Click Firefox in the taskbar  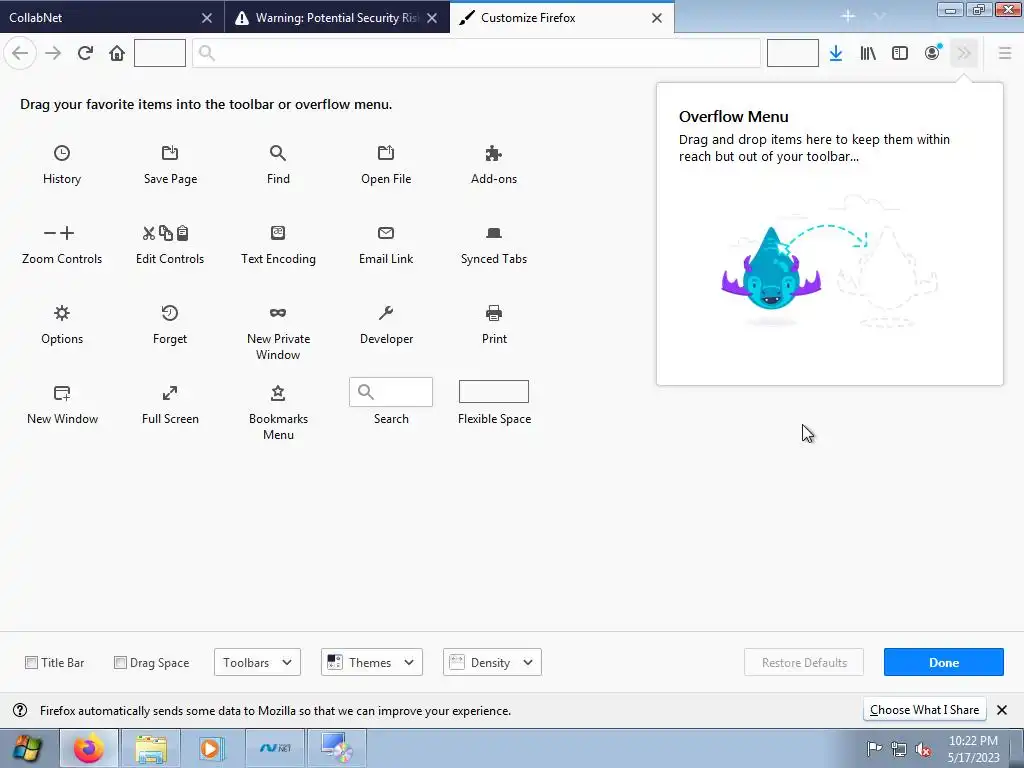(x=89, y=748)
